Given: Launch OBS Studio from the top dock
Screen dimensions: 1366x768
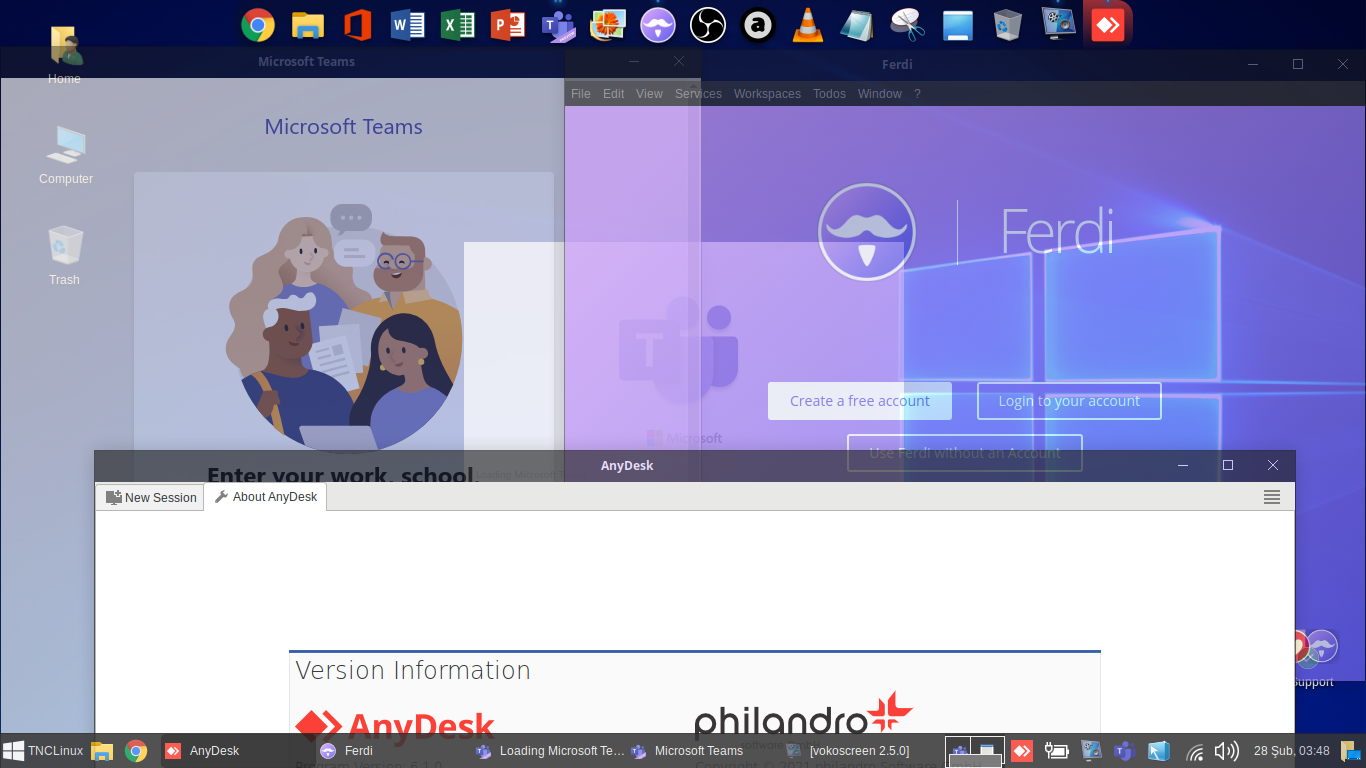Looking at the screenshot, I should click(708, 24).
